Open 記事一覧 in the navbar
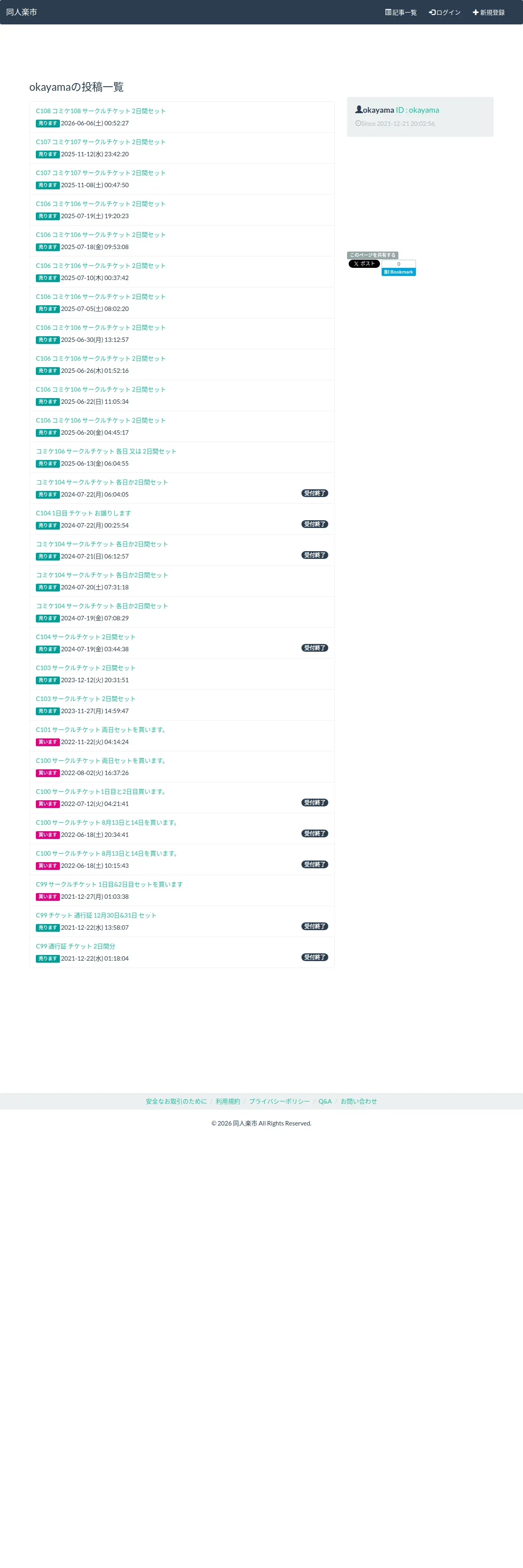The height and width of the screenshot is (1568, 523). pos(401,12)
